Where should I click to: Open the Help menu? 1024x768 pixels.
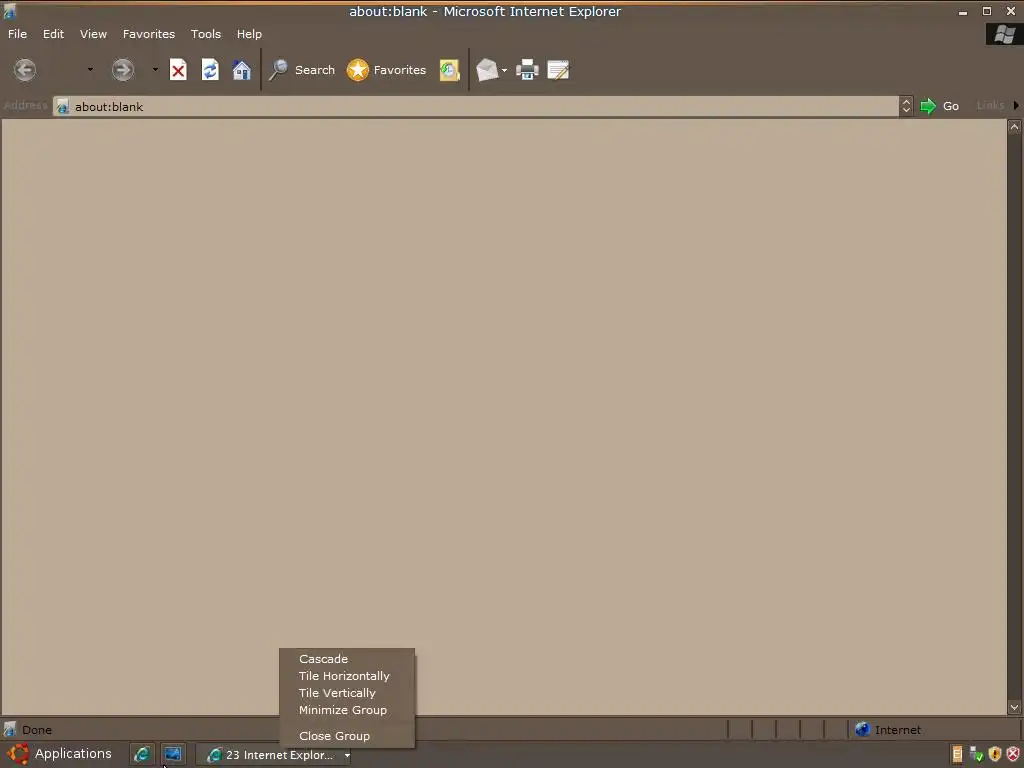point(249,34)
